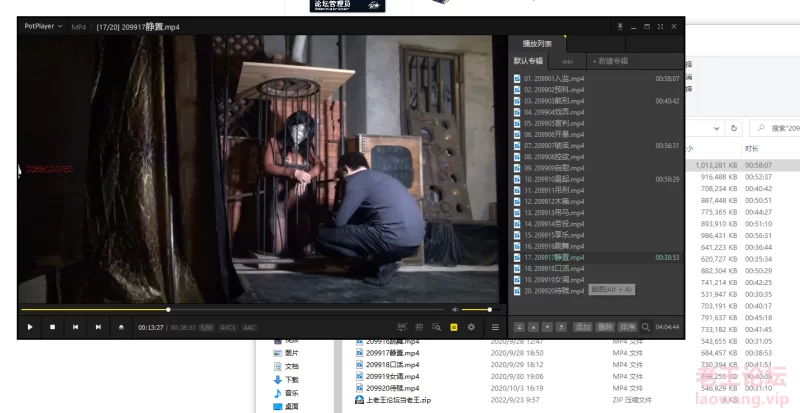Image resolution: width=800 pixels, height=413 pixels.
Task: Select playlist item 14. 209914
Action: point(596,224)
